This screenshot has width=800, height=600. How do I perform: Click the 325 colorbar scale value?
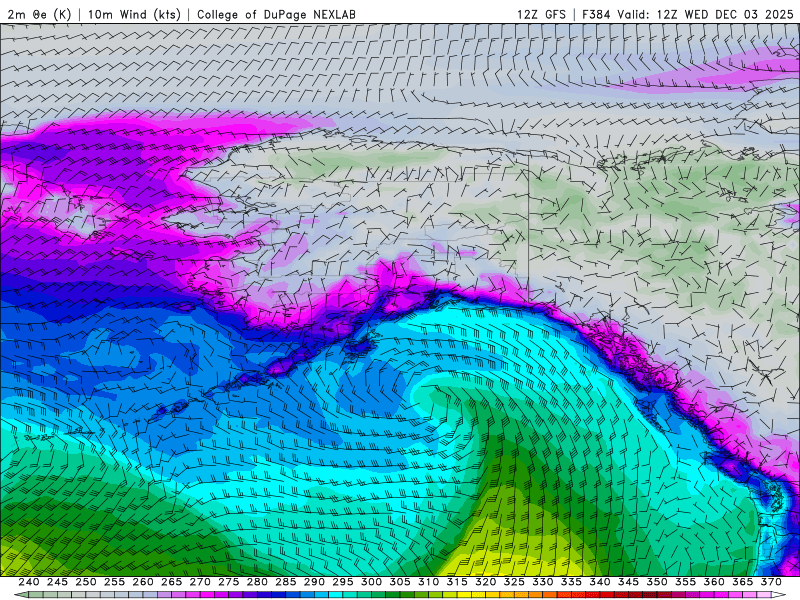click(514, 582)
